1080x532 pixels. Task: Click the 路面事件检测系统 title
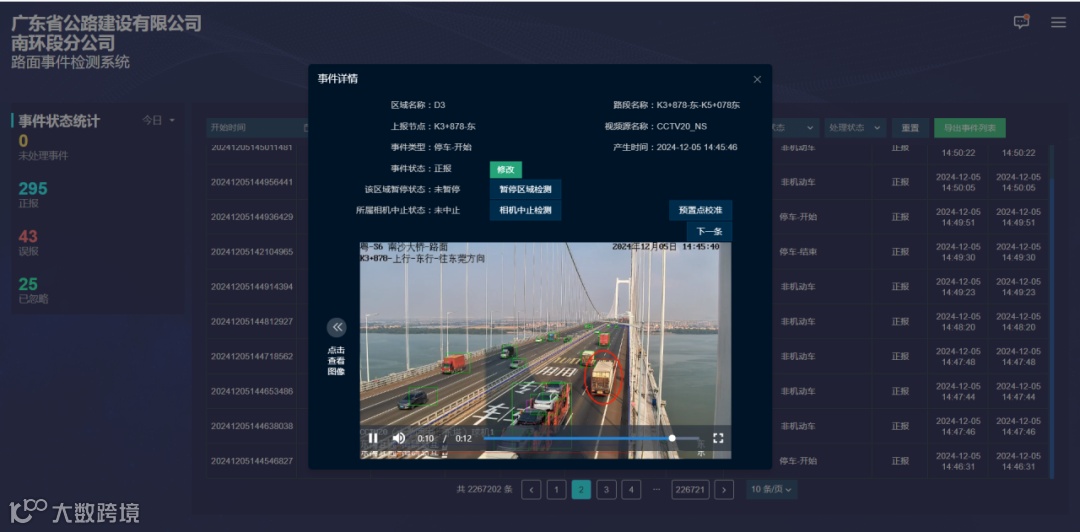pos(70,62)
